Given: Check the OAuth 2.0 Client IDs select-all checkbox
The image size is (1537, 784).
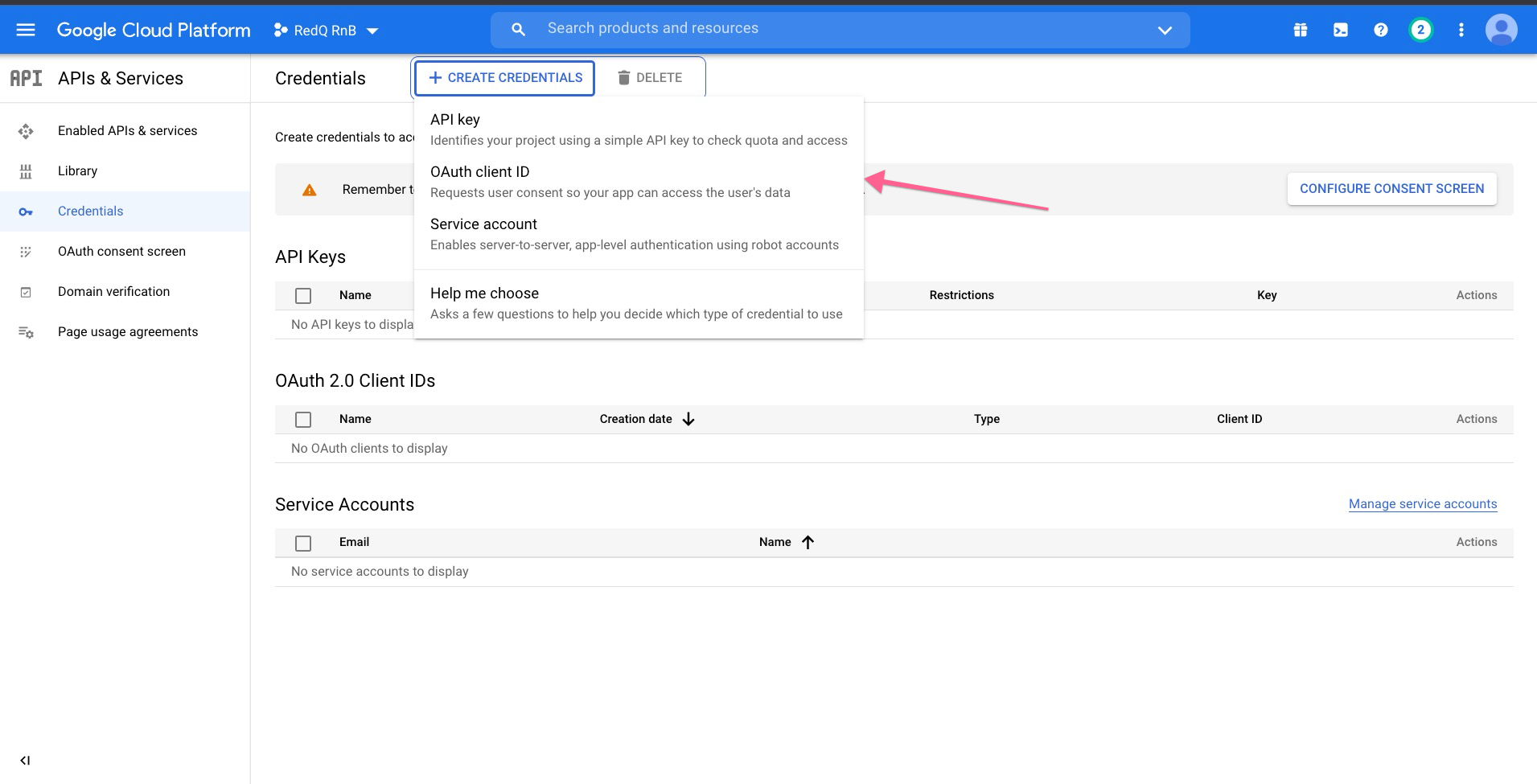Looking at the screenshot, I should [303, 420].
